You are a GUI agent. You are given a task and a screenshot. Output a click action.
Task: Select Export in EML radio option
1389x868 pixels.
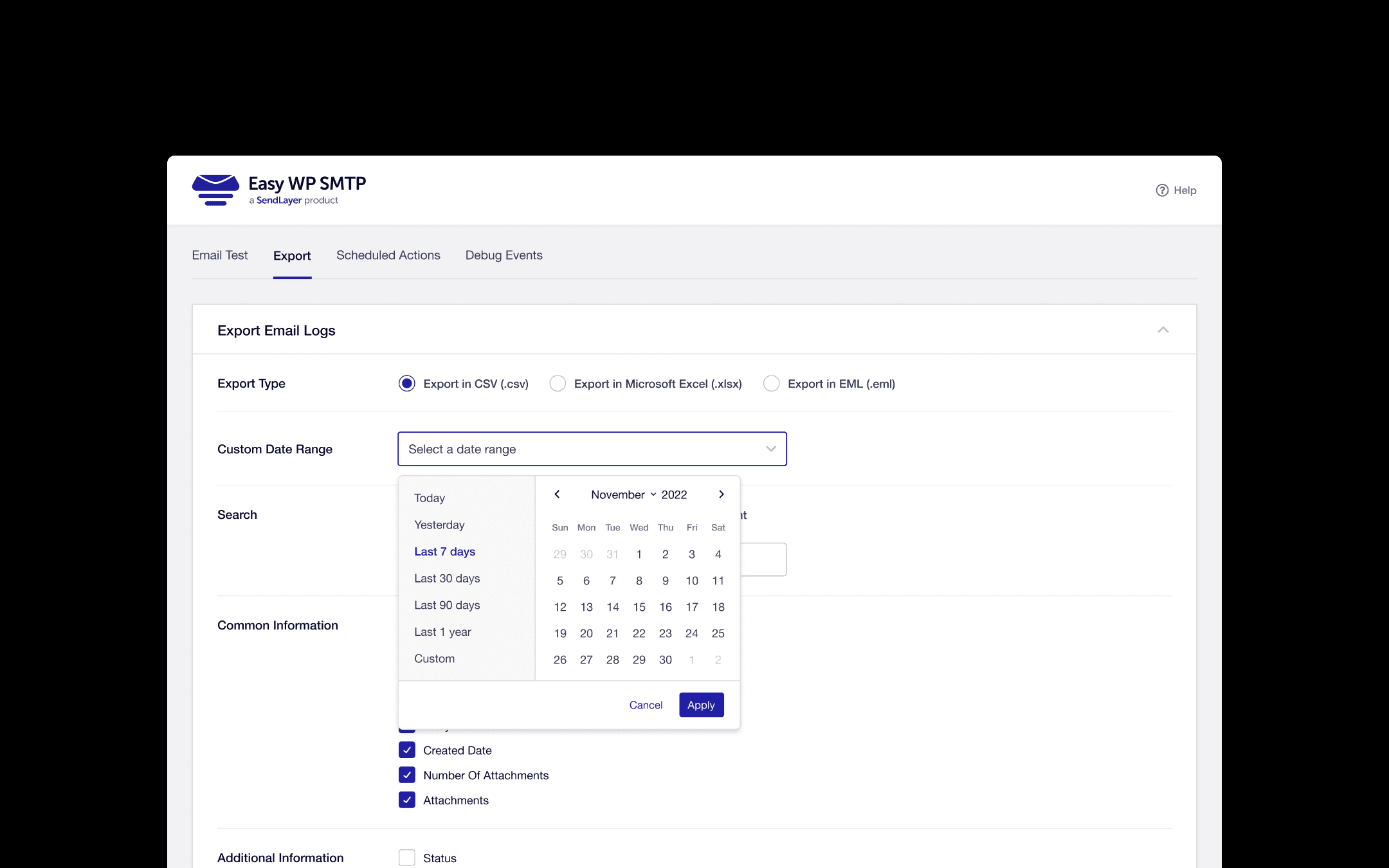coord(771,384)
